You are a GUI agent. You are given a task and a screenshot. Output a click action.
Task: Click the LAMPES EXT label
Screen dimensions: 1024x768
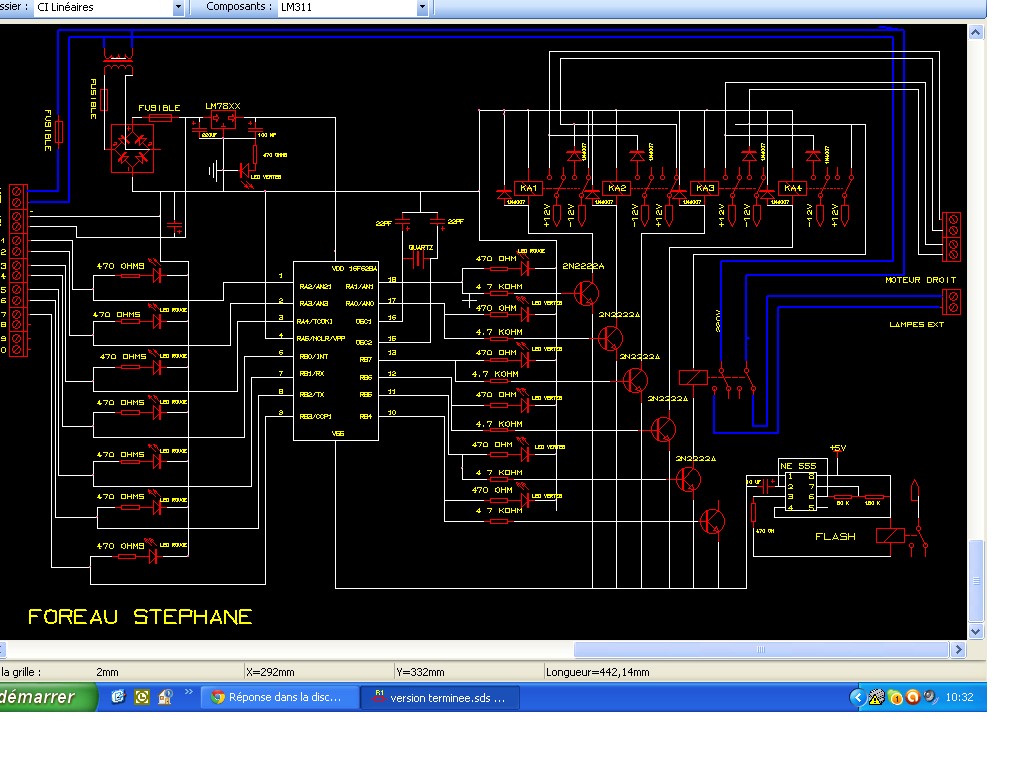point(916,325)
